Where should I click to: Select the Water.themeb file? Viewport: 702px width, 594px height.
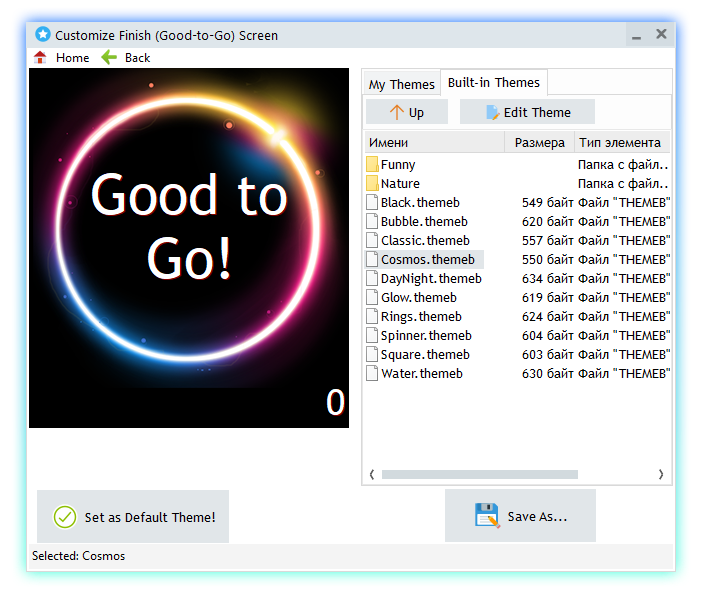point(421,373)
